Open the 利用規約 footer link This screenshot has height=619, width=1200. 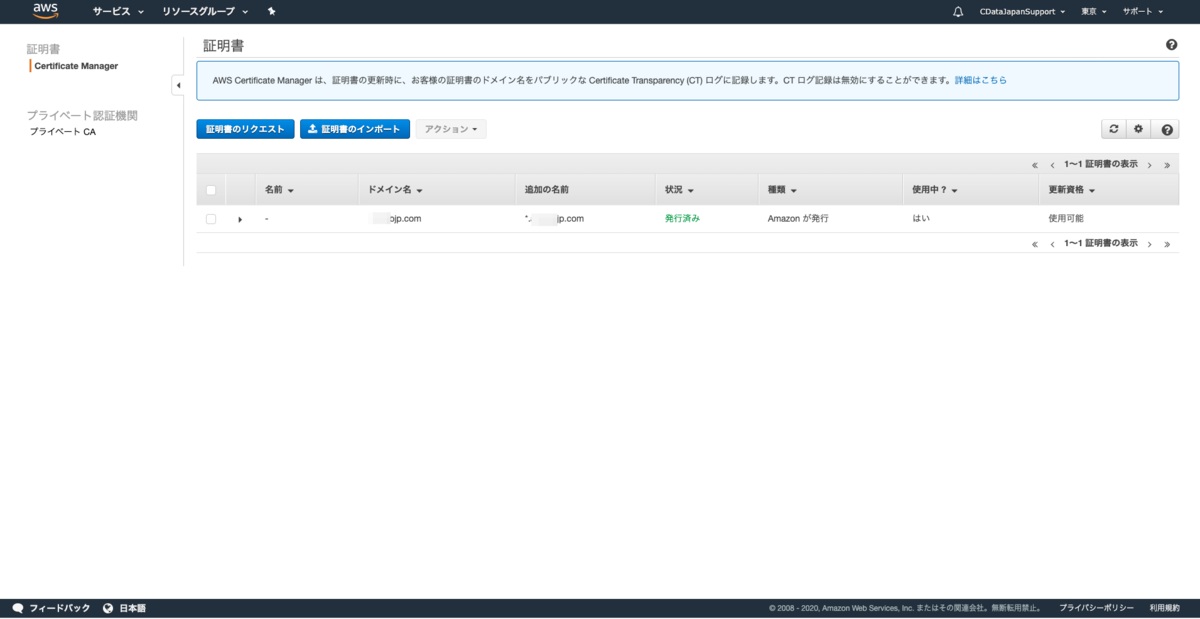click(x=1164, y=608)
